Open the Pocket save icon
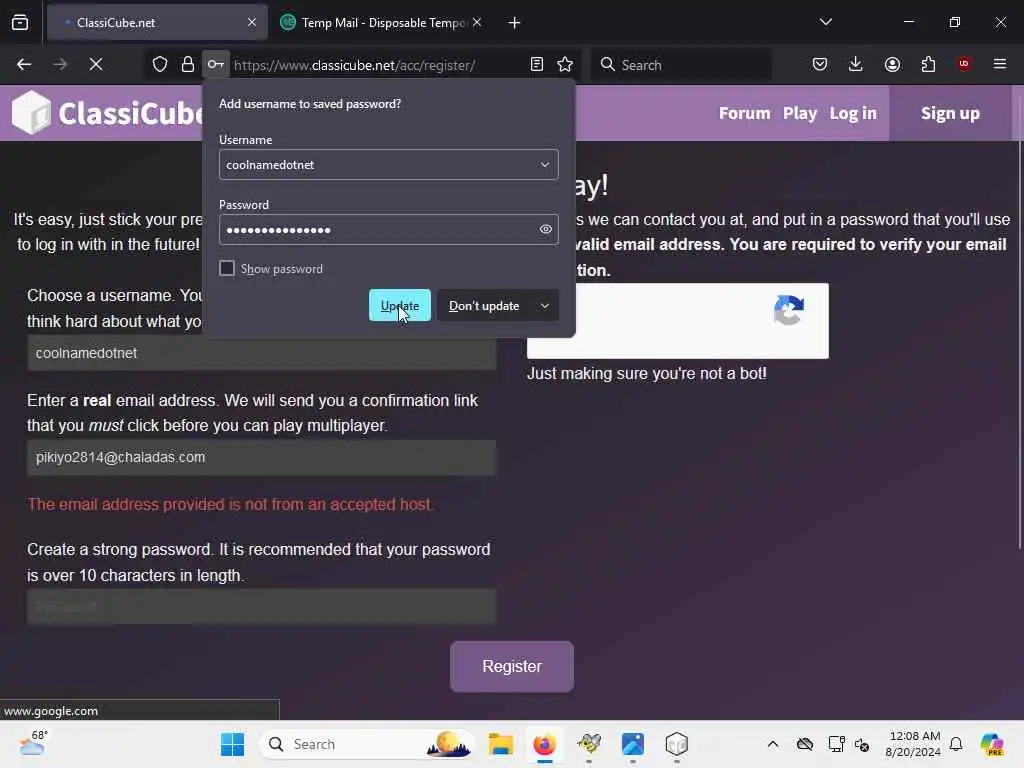Image resolution: width=1024 pixels, height=768 pixels. coord(820,64)
